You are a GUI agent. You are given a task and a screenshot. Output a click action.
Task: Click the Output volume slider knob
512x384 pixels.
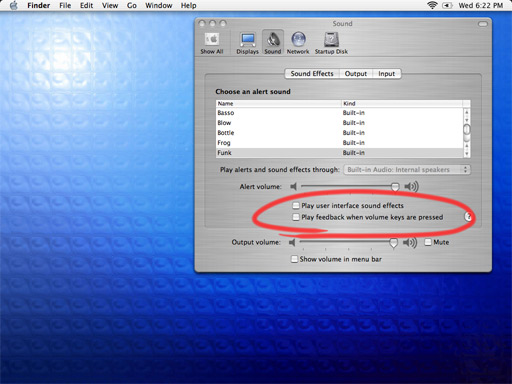point(394,243)
